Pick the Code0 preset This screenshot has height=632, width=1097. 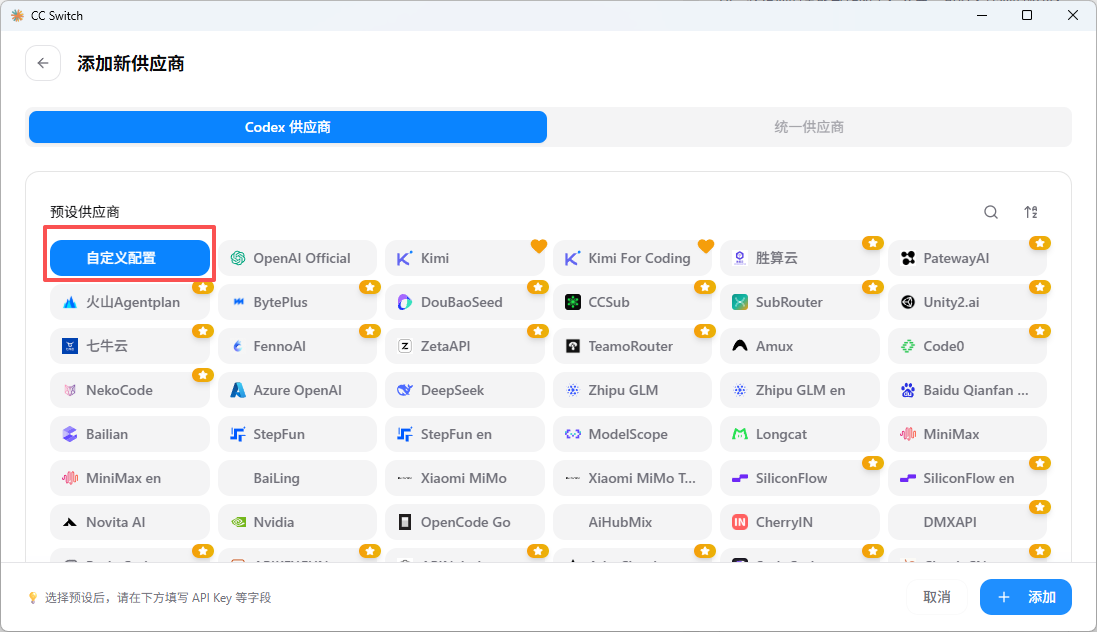click(968, 346)
